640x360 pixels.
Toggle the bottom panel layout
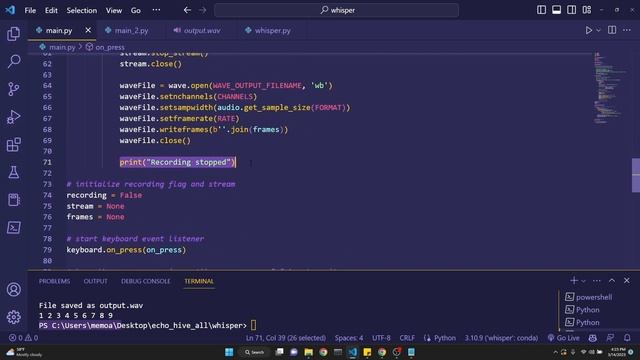pos(556,10)
